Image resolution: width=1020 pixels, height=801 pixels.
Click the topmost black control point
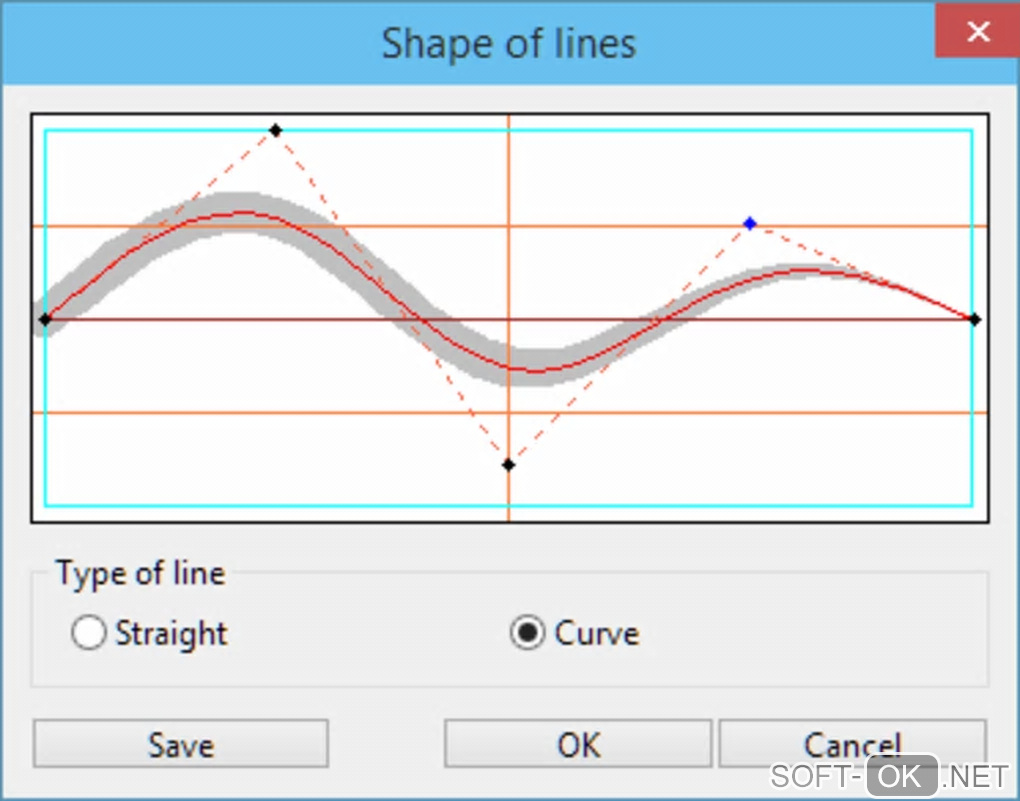tap(276, 130)
